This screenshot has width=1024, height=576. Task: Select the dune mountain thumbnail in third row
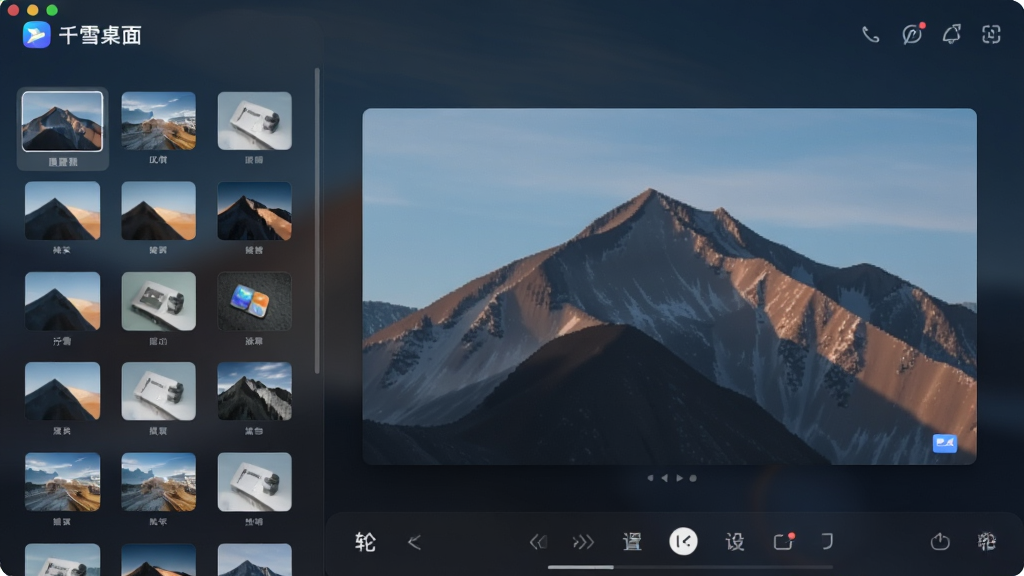point(62,301)
